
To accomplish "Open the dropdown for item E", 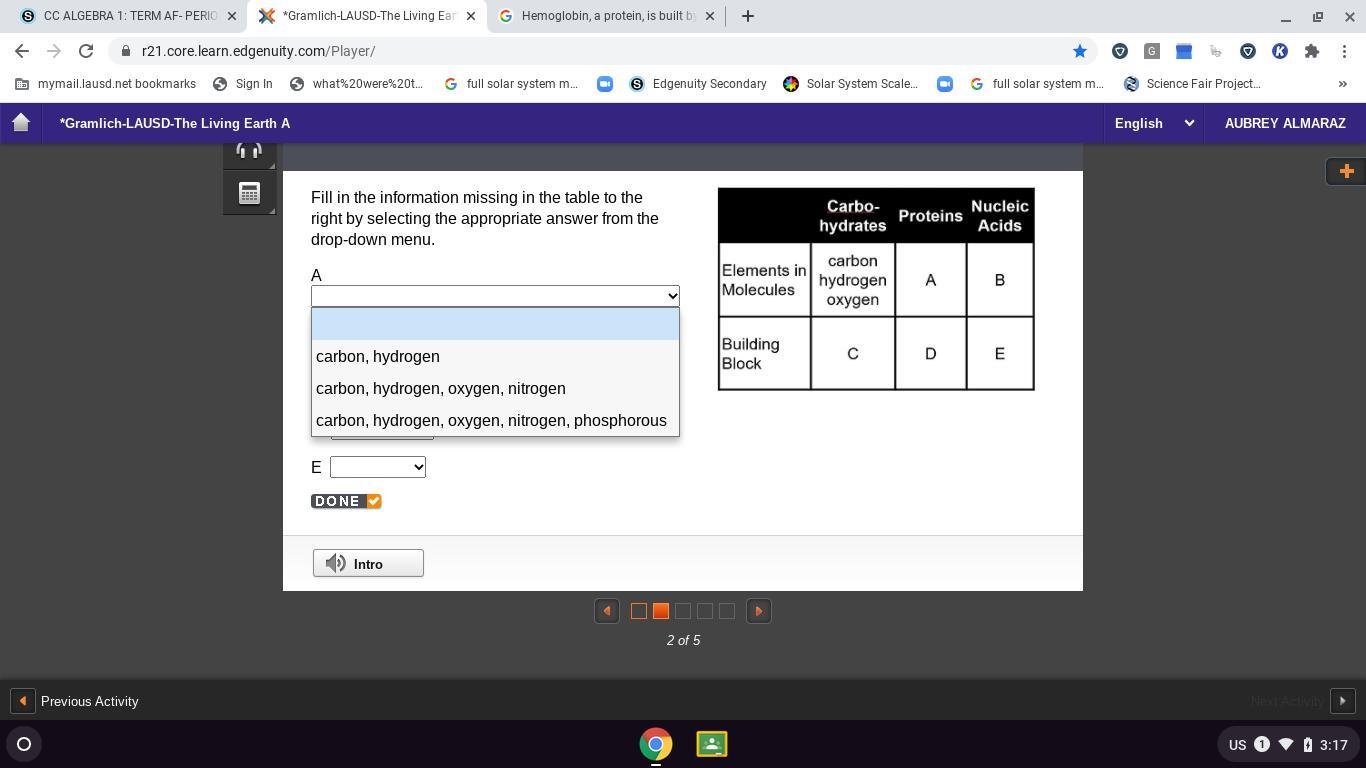I will coord(377,467).
